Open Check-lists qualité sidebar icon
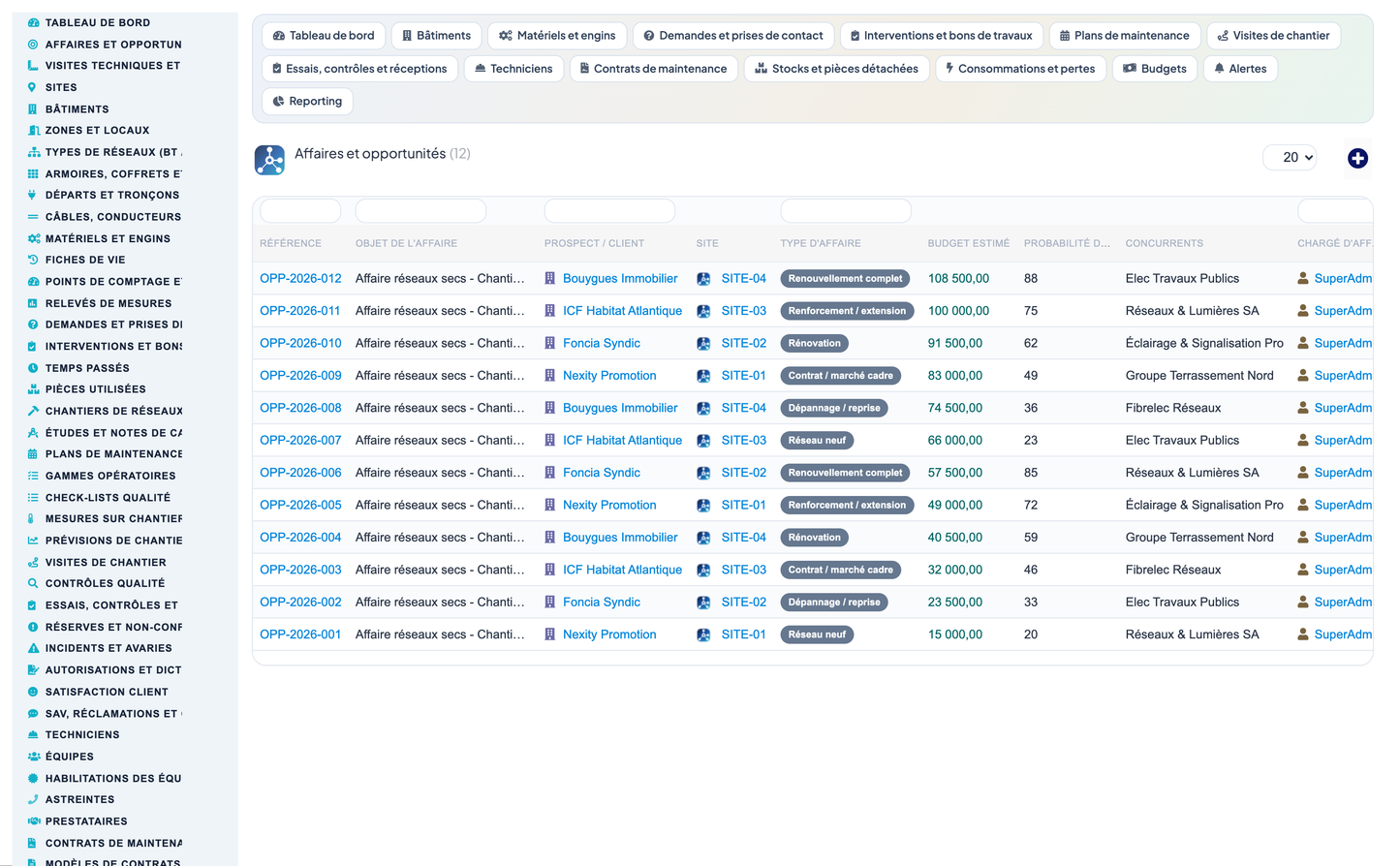 [33, 497]
